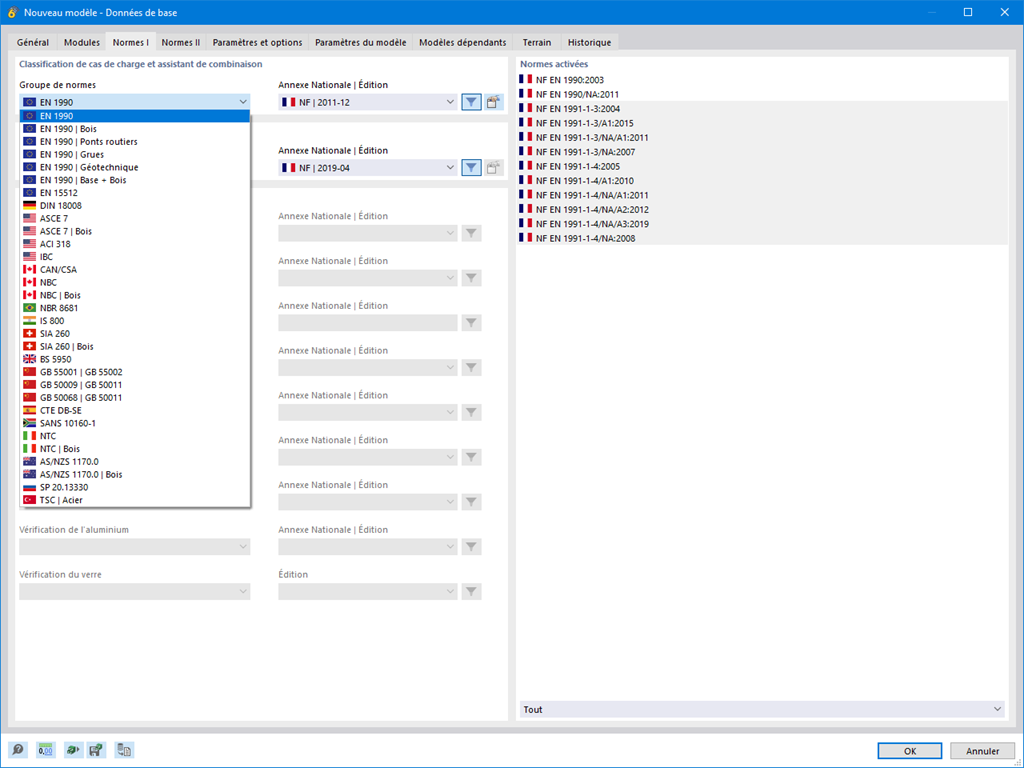This screenshot has height=768, width=1024.
Task: Cancel the dialog via Annuler
Action: click(982, 750)
